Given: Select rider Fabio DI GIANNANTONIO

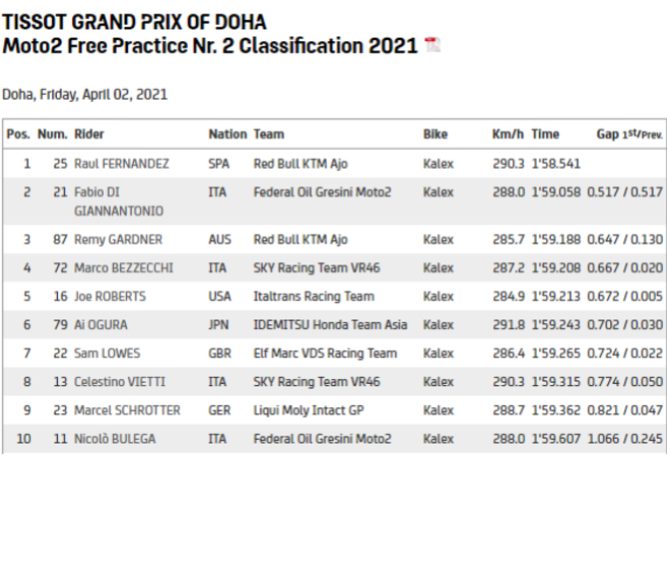Looking at the screenshot, I should (x=118, y=201).
